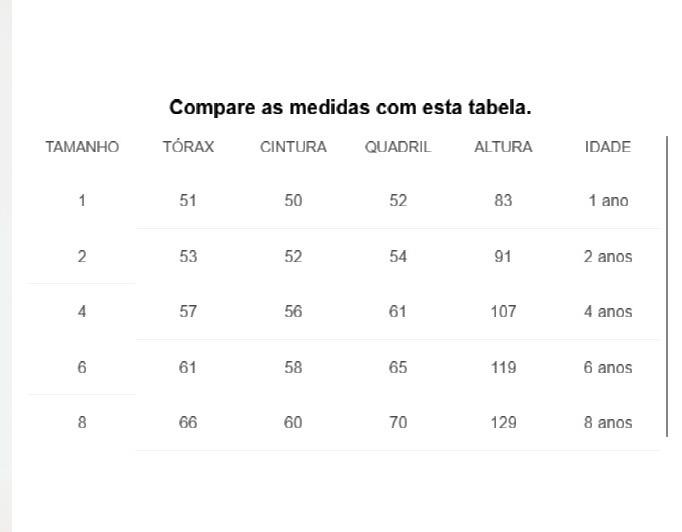Click the IDADE column header
The image size is (682, 532).
coord(608,147)
